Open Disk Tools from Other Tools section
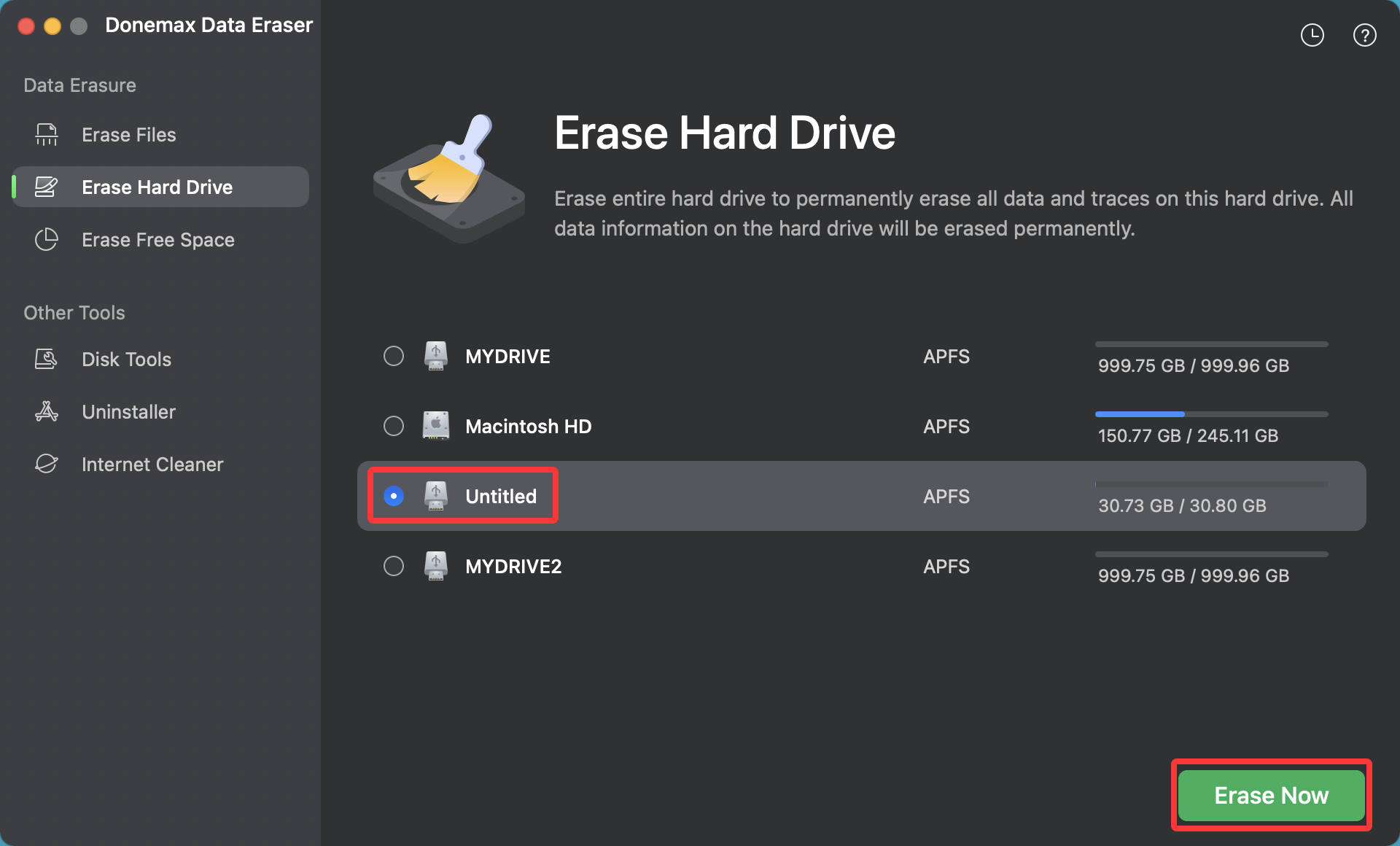The height and width of the screenshot is (846, 1400). tap(125, 359)
